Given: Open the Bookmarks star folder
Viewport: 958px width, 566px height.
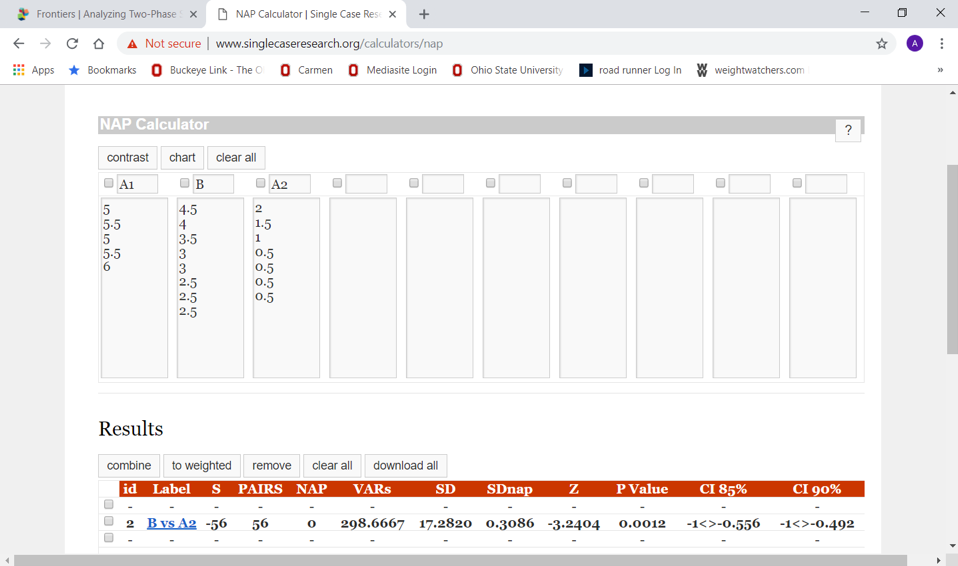Looking at the screenshot, I should pos(103,70).
